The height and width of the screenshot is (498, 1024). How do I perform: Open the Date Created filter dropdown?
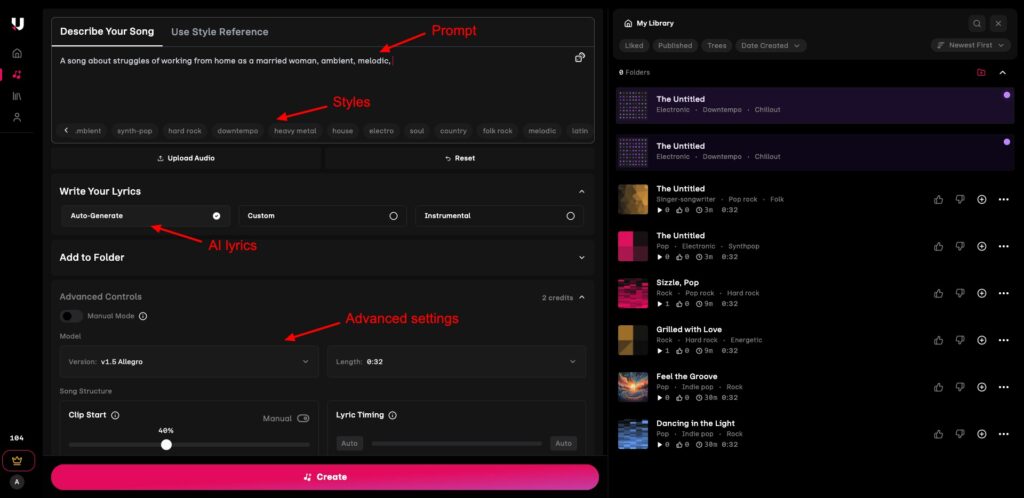click(x=771, y=46)
